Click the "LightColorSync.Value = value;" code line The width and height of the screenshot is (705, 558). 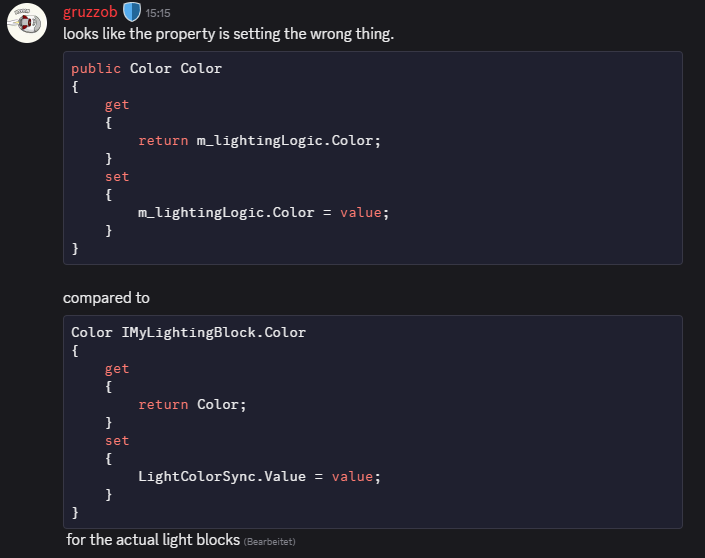260,476
